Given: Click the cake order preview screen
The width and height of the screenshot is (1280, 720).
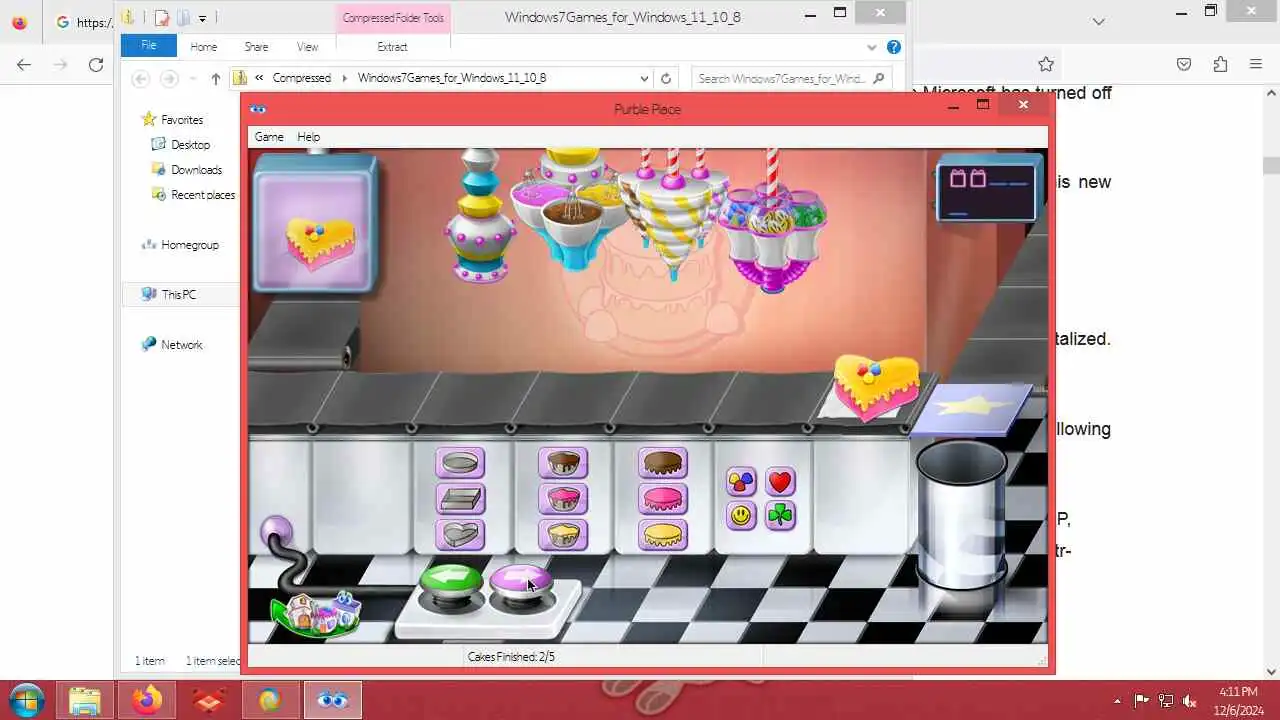Looking at the screenshot, I should click(x=315, y=224).
